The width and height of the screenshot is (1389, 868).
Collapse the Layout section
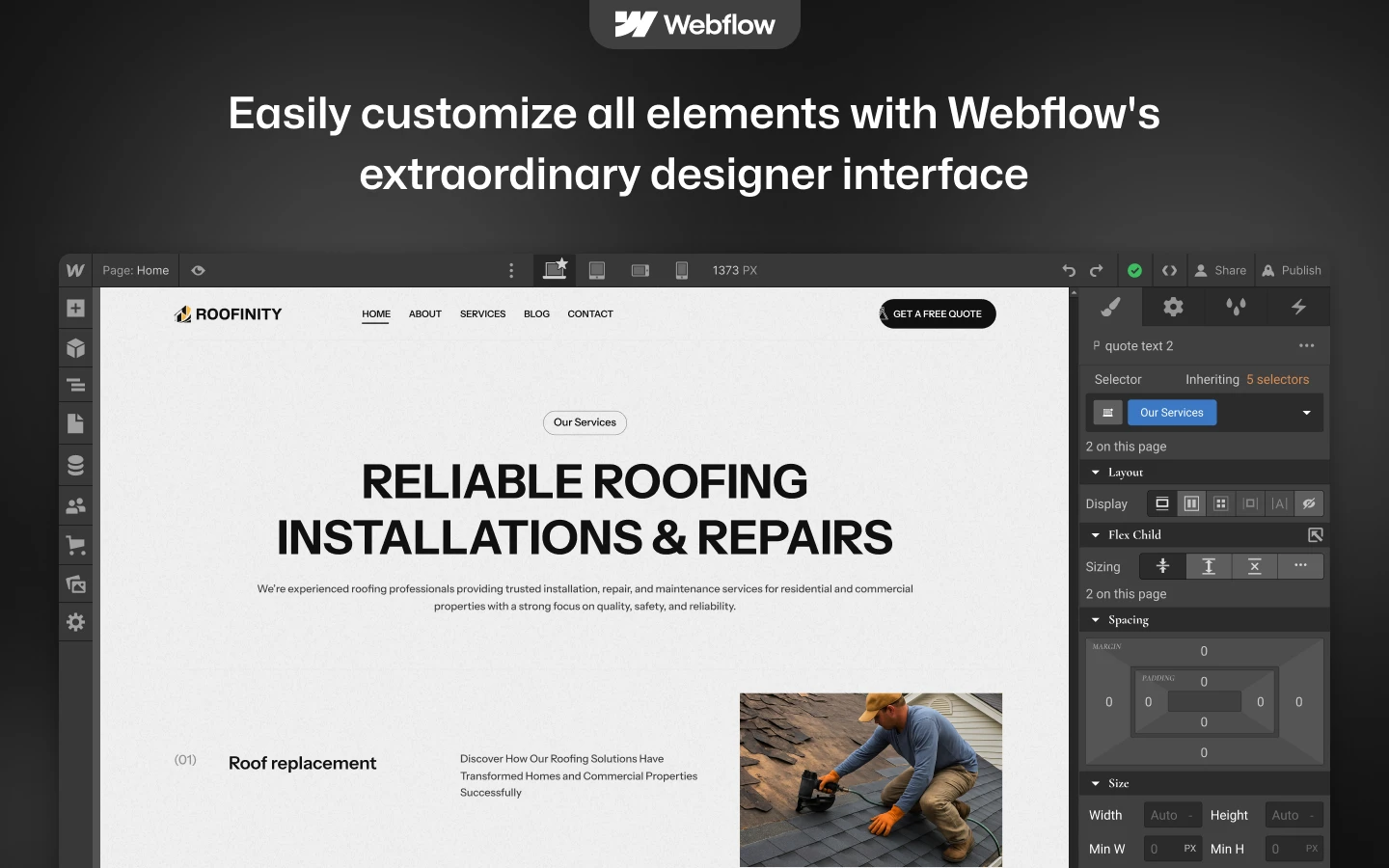[x=1096, y=473]
